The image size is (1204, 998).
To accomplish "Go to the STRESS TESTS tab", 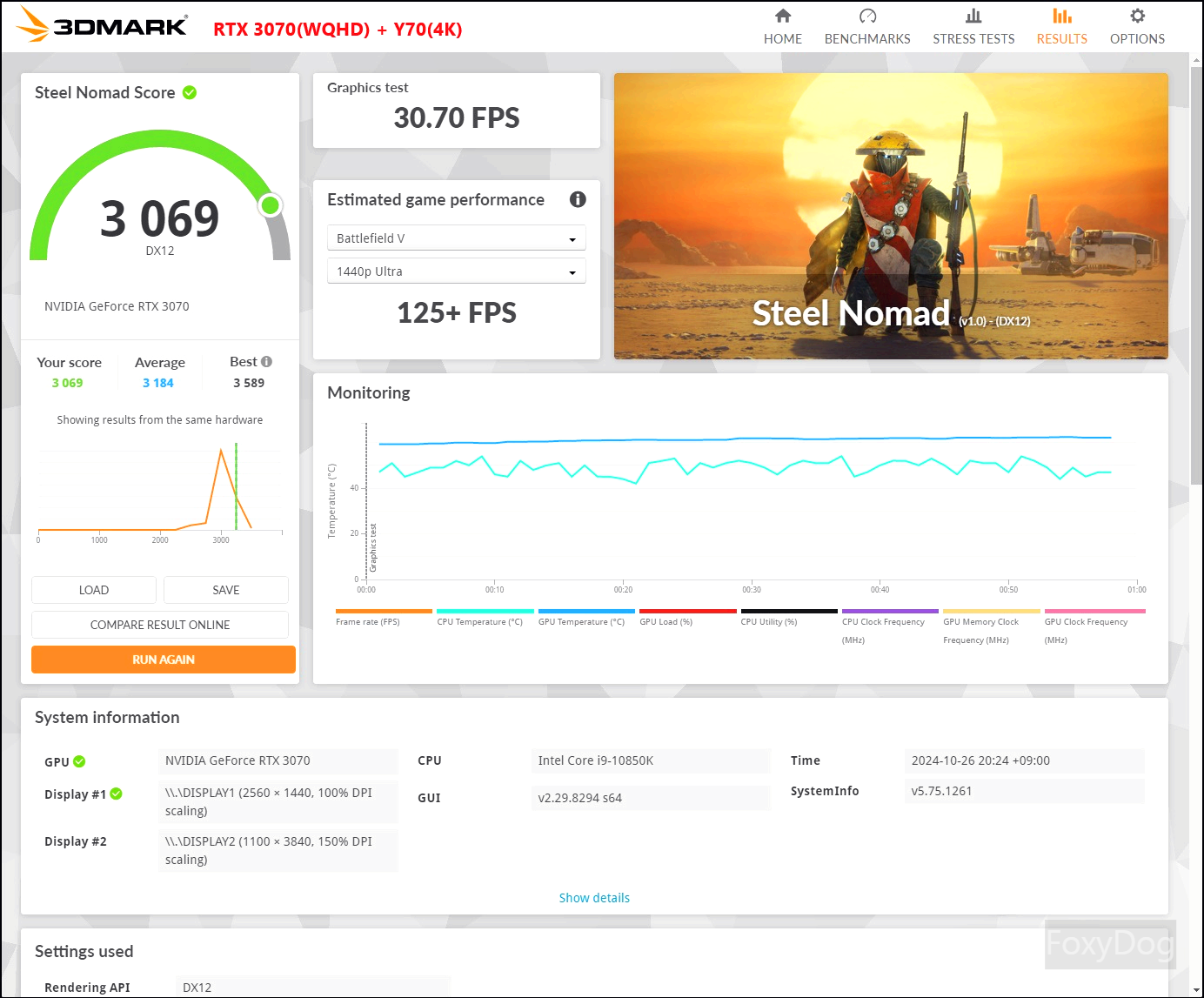I will (973, 28).
